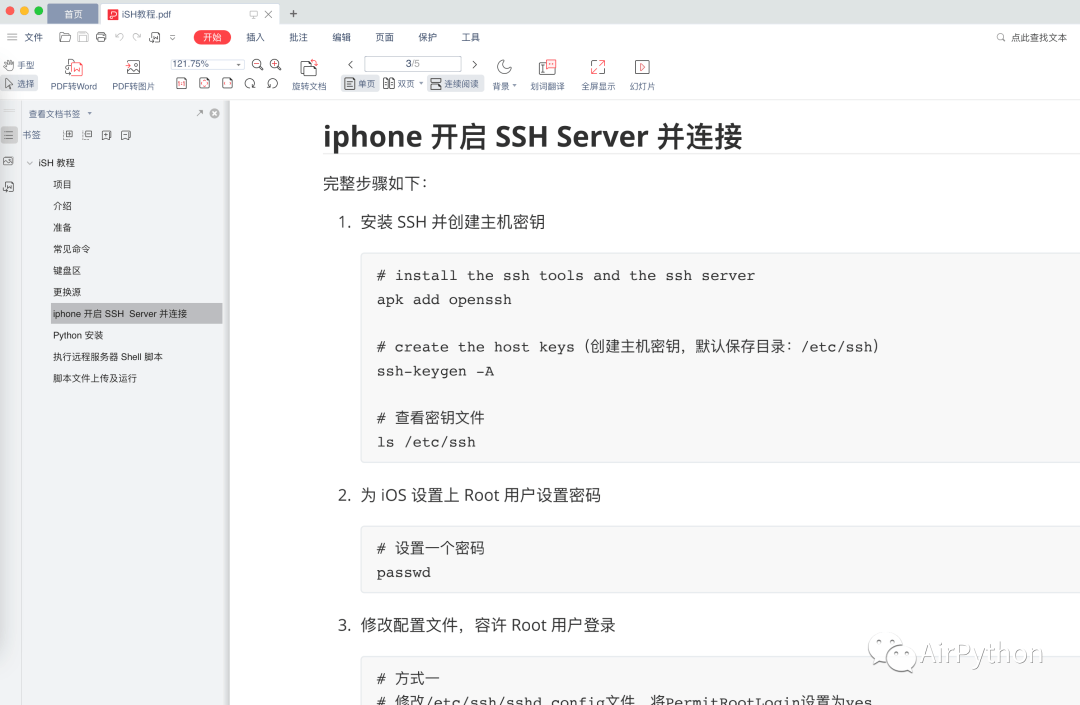Viewport: 1080px width, 705px height.
Task: Open the 页面 tab
Action: click(384, 37)
